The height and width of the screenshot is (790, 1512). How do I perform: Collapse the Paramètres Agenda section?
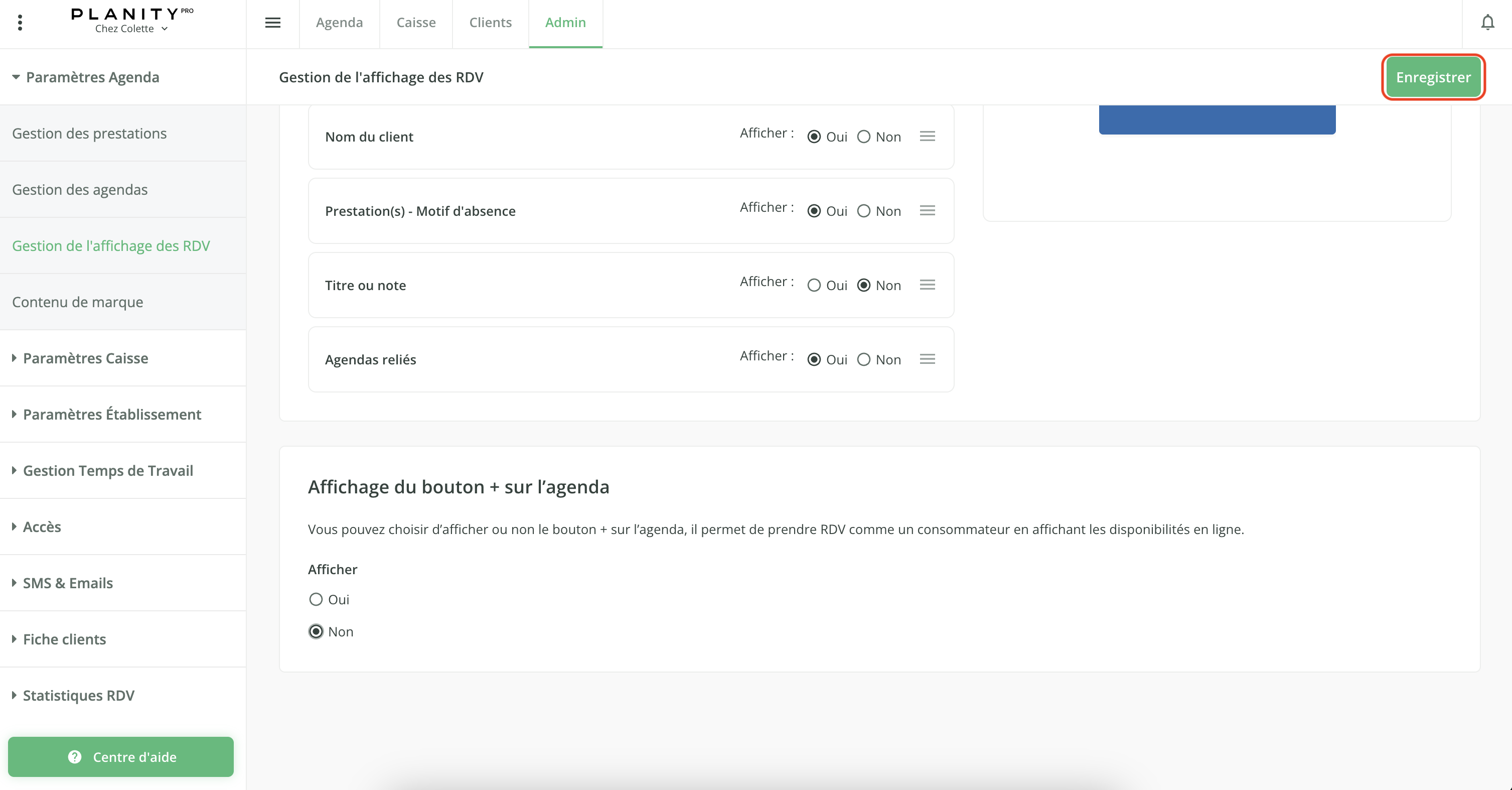(x=92, y=77)
